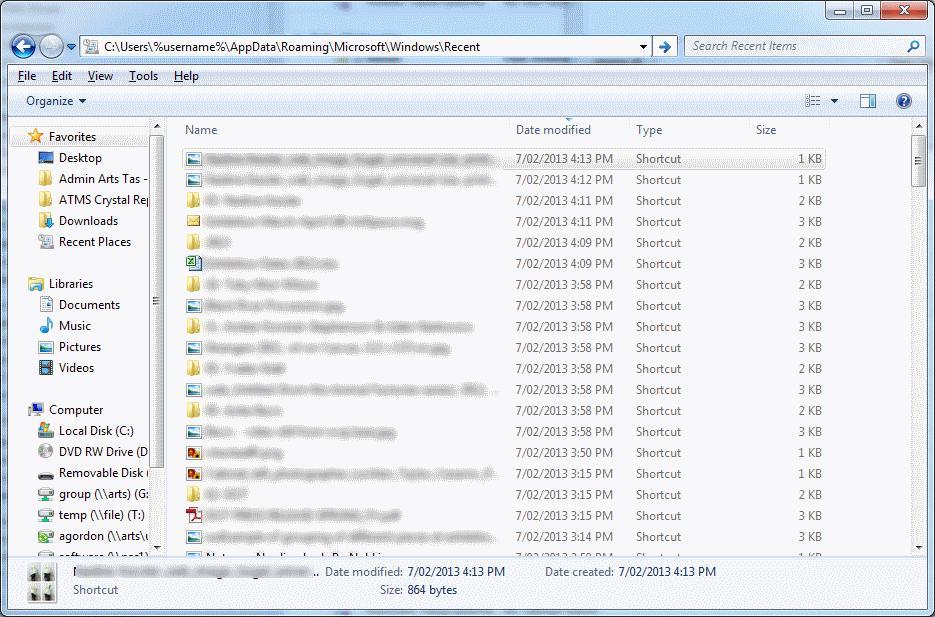This screenshot has height=617, width=935.
Task: Go back using the Back arrow button
Action: pyautogui.click(x=23, y=46)
